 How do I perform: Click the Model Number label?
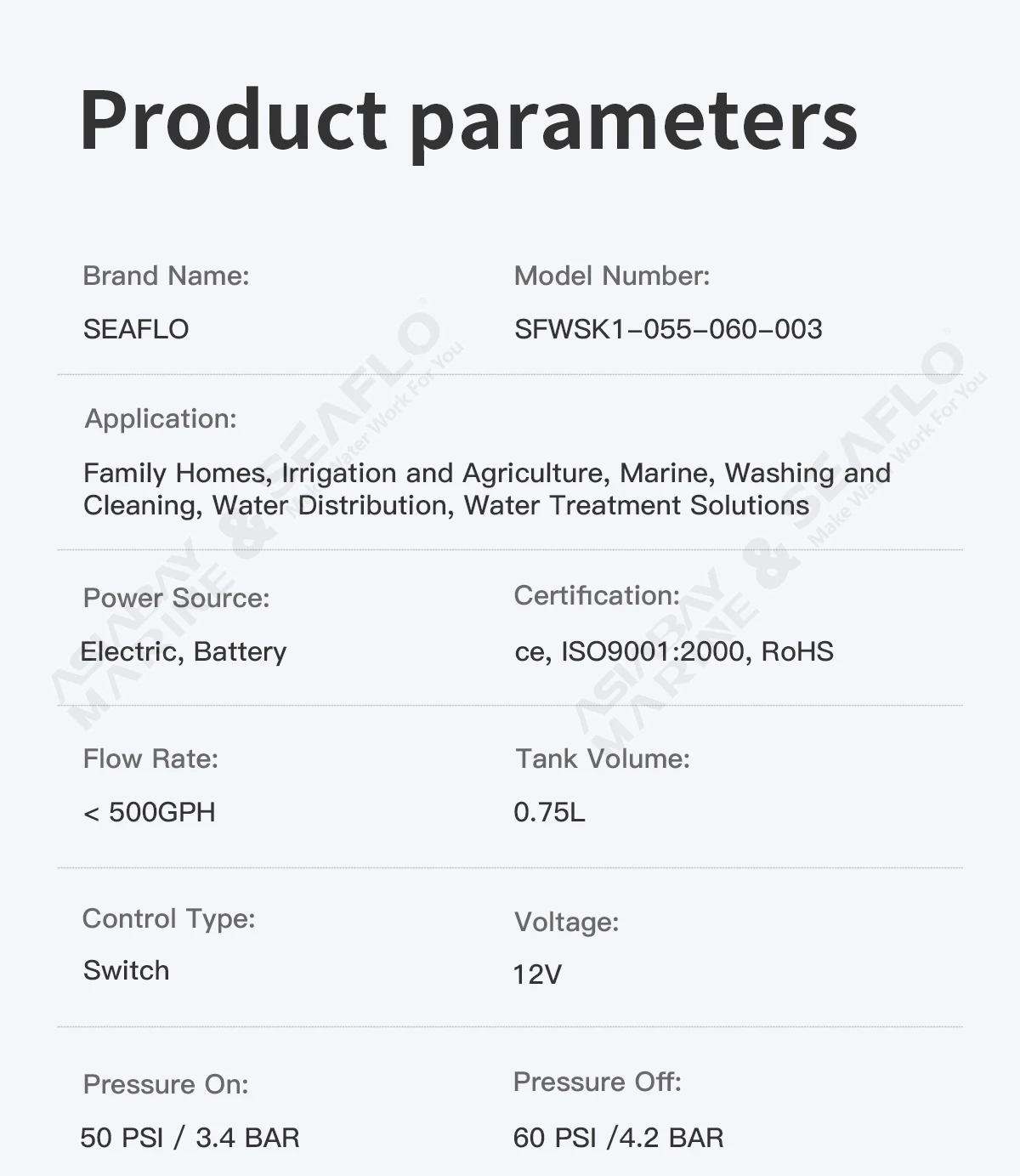click(612, 276)
